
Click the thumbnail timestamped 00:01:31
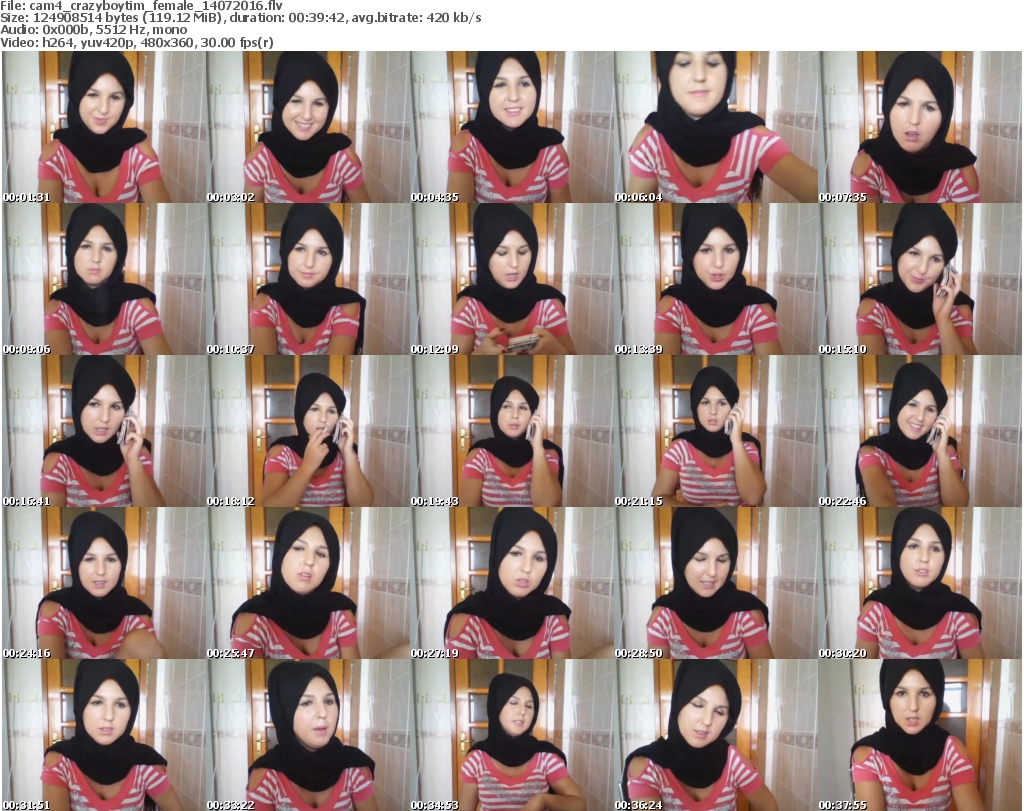pos(103,127)
